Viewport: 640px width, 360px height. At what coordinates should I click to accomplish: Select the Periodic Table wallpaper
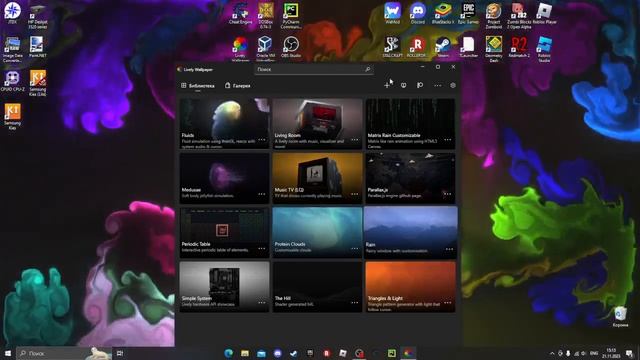click(x=224, y=232)
